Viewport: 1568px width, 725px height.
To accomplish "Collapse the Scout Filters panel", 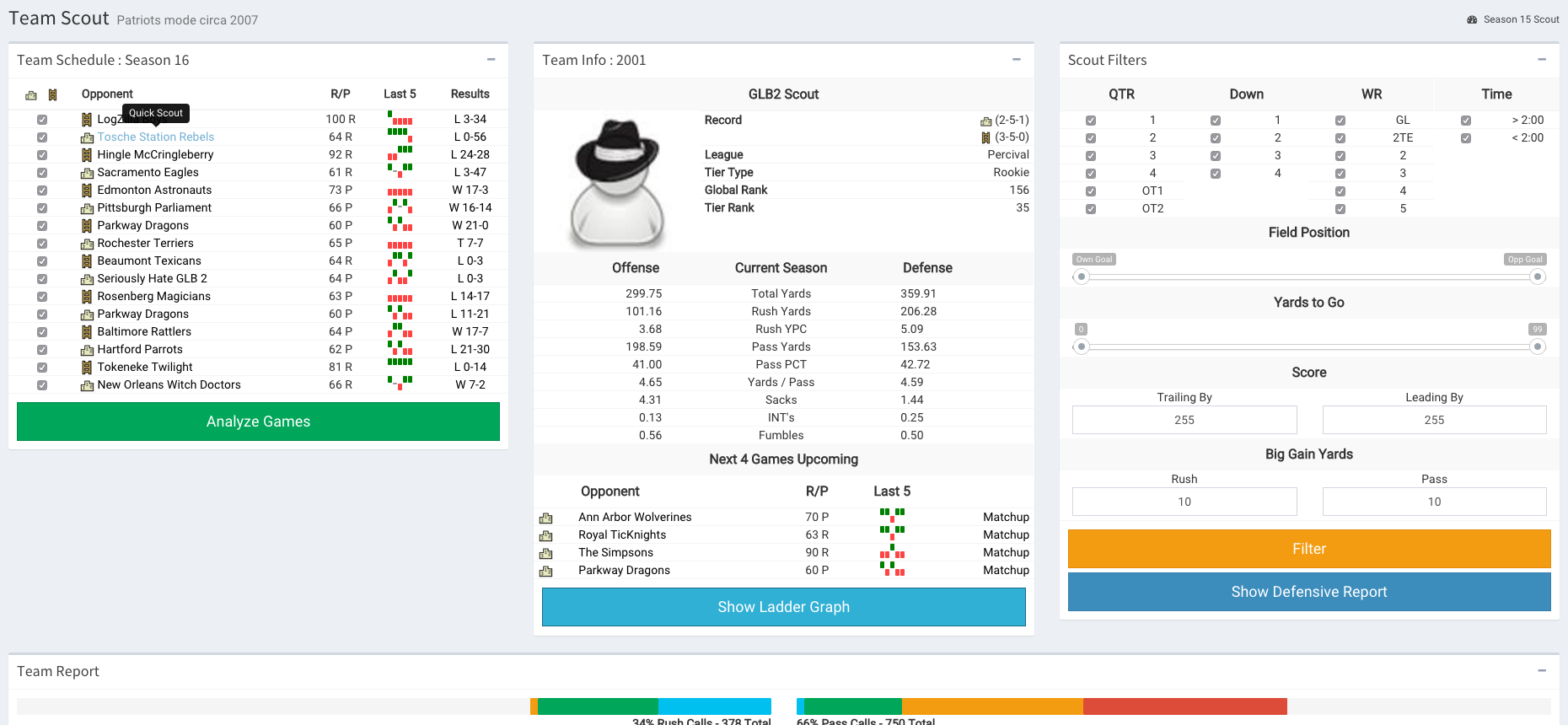I will coord(1542,60).
